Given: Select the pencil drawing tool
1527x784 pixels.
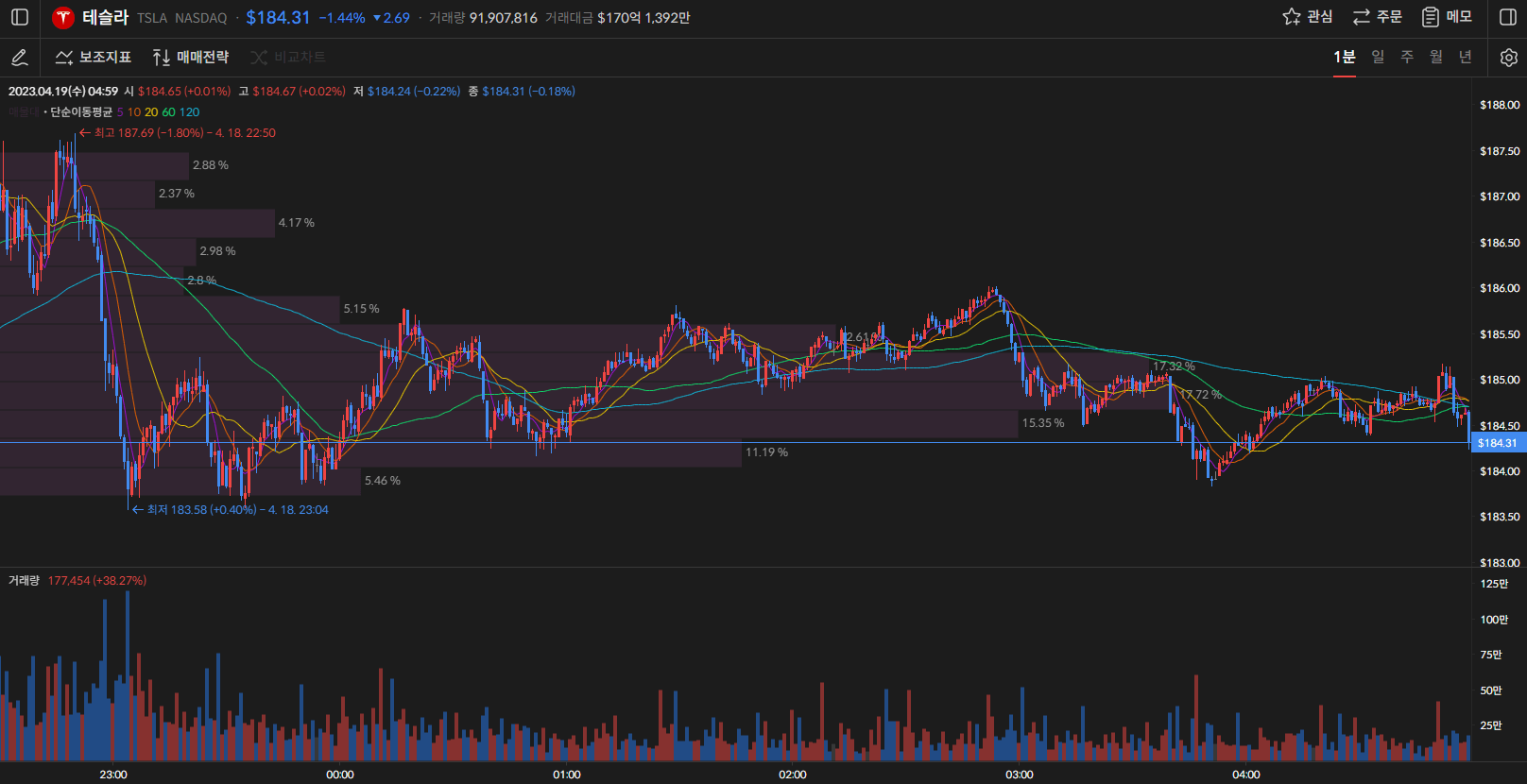Looking at the screenshot, I should (x=19, y=58).
